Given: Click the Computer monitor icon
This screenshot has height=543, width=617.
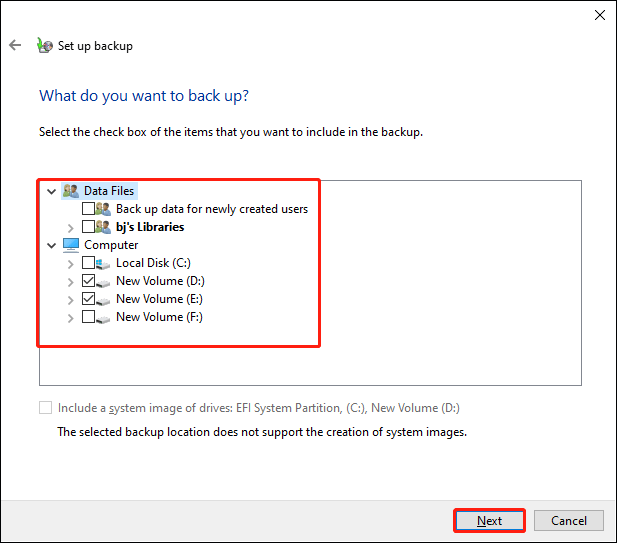Looking at the screenshot, I should [71, 245].
